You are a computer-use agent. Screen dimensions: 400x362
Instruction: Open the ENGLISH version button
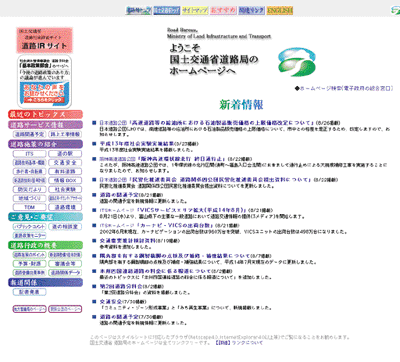pyautogui.click(x=280, y=10)
